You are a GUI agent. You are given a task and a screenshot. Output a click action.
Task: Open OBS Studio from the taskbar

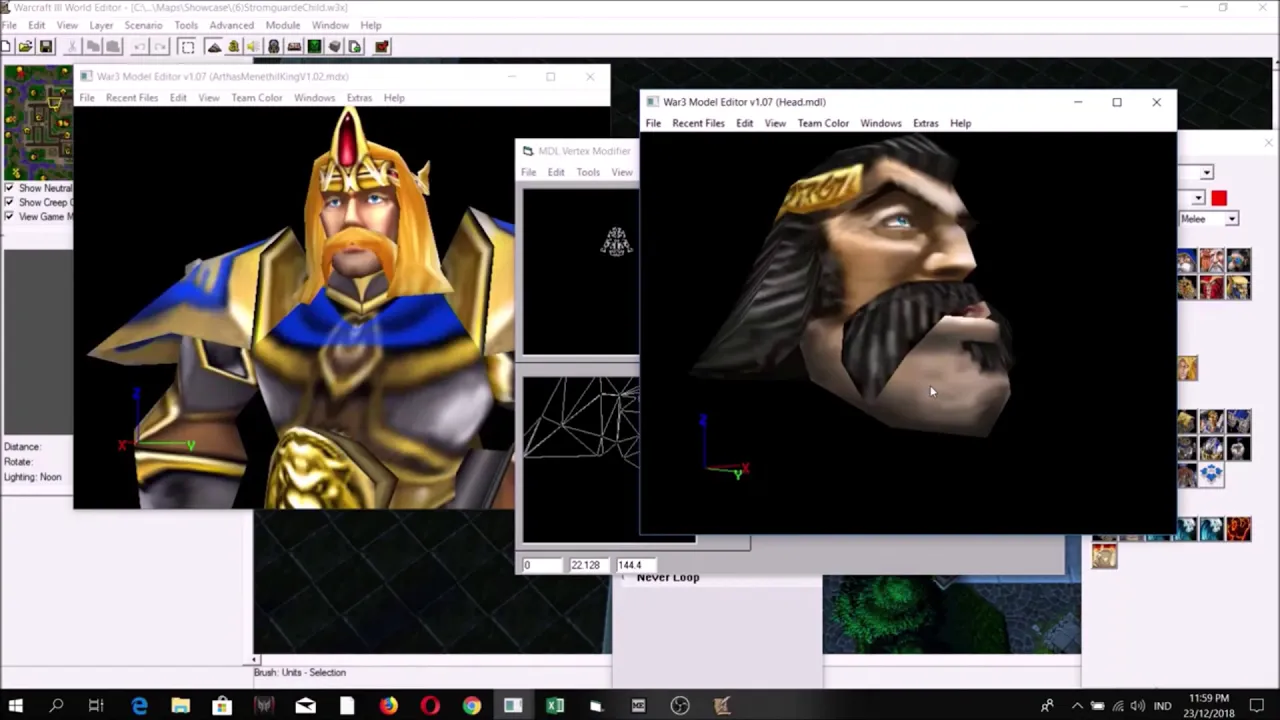click(x=680, y=706)
